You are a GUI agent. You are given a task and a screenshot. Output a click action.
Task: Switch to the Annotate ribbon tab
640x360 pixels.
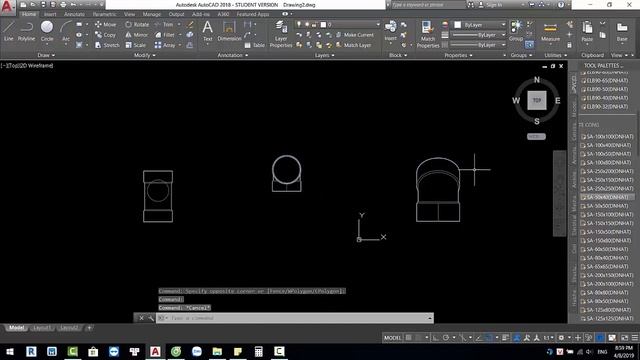[x=74, y=14]
